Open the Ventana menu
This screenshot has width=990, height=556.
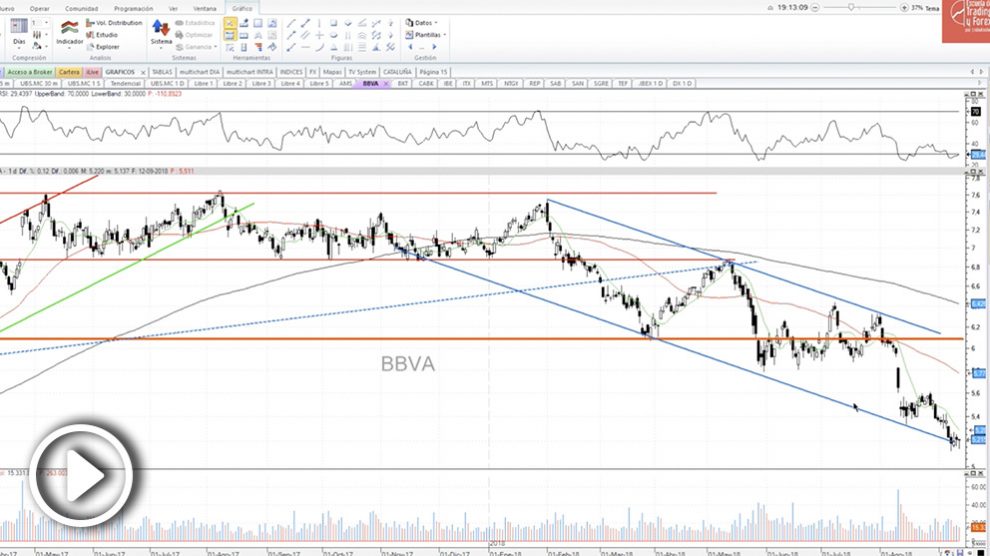(205, 8)
